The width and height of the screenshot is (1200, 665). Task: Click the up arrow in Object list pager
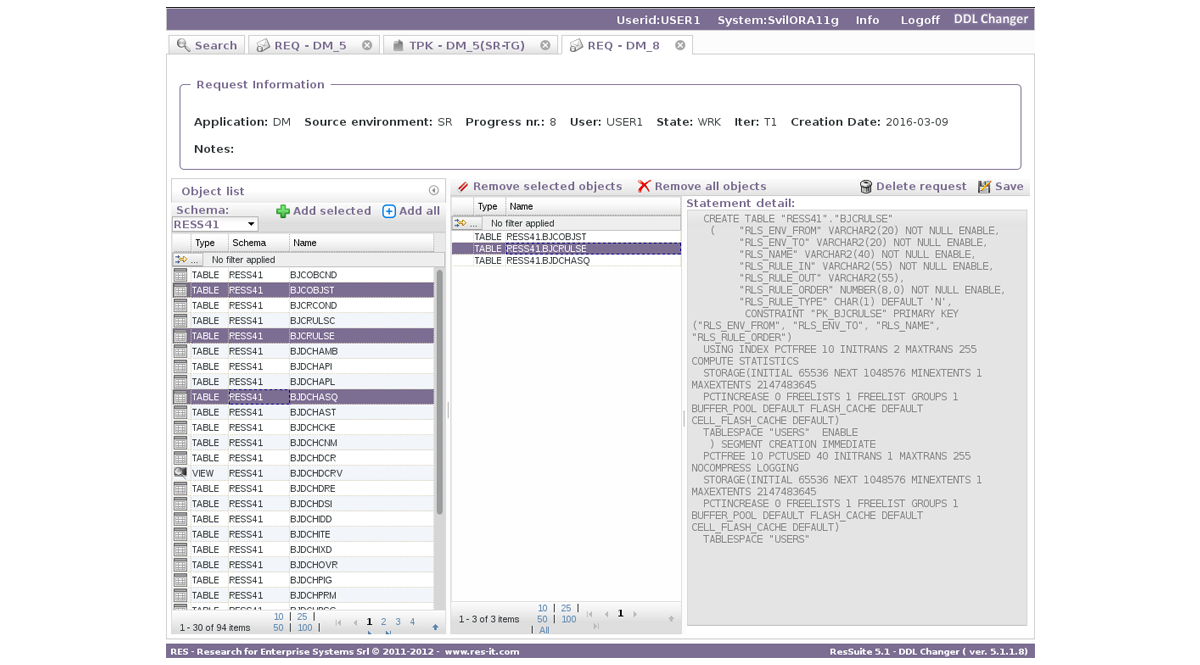point(435,628)
